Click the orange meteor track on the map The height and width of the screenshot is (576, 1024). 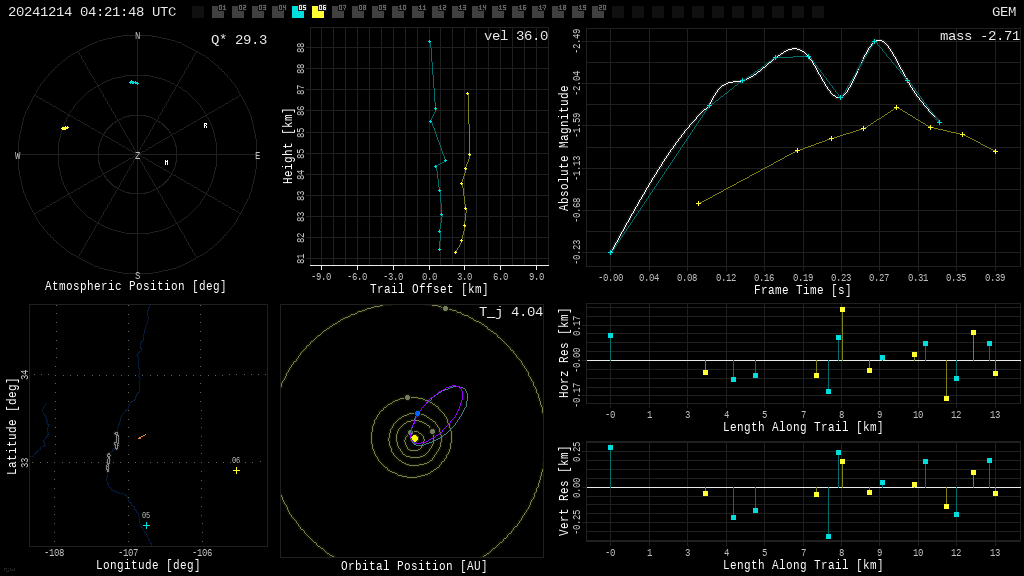point(142,436)
